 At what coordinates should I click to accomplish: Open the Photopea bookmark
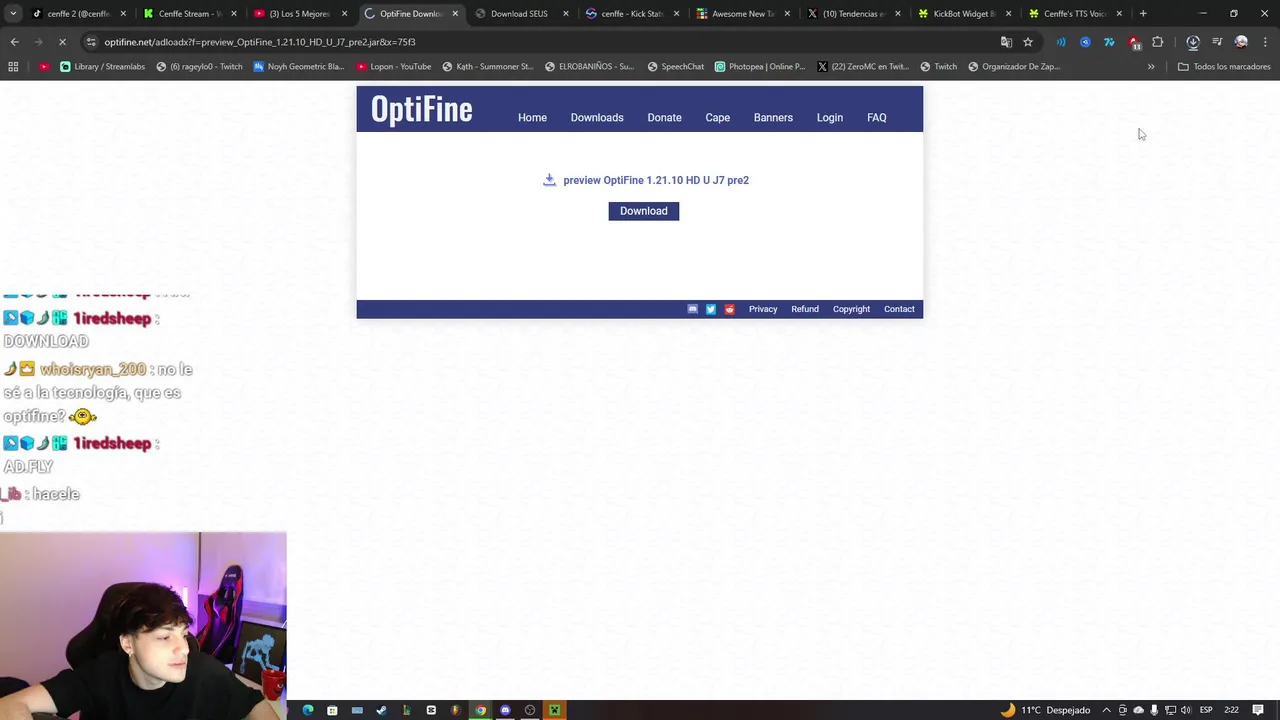click(x=760, y=67)
